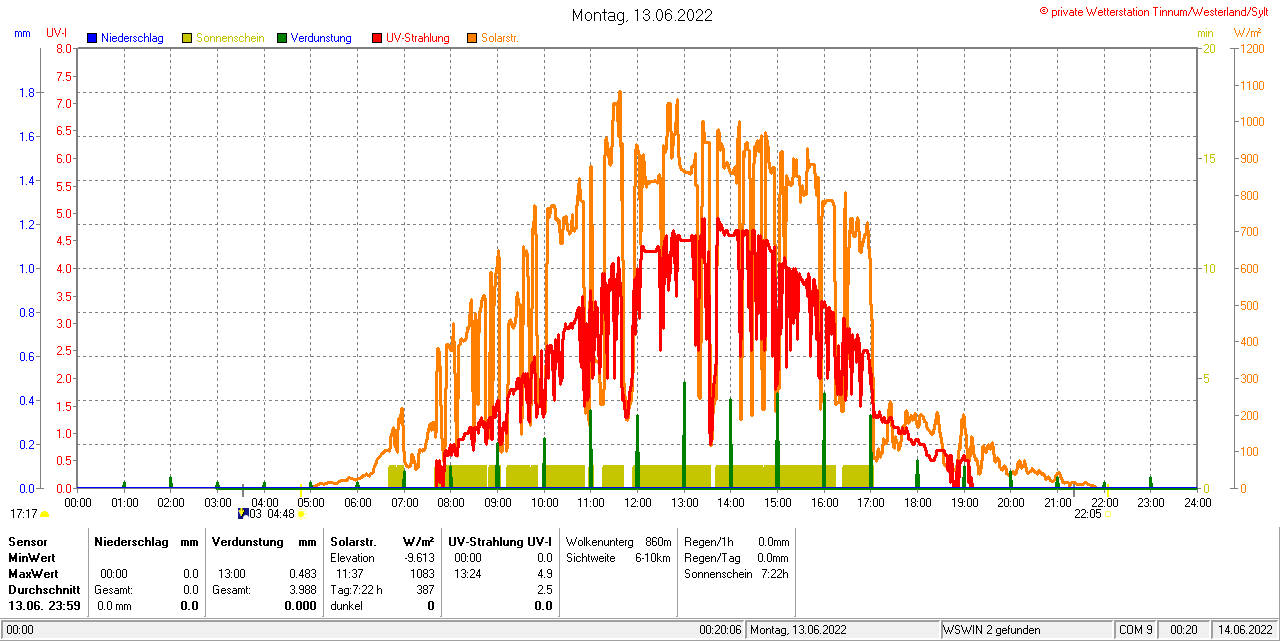Image resolution: width=1280 pixels, height=641 pixels.
Task: Click the sunrise sun icon beside 04:48
Action: coord(301,514)
